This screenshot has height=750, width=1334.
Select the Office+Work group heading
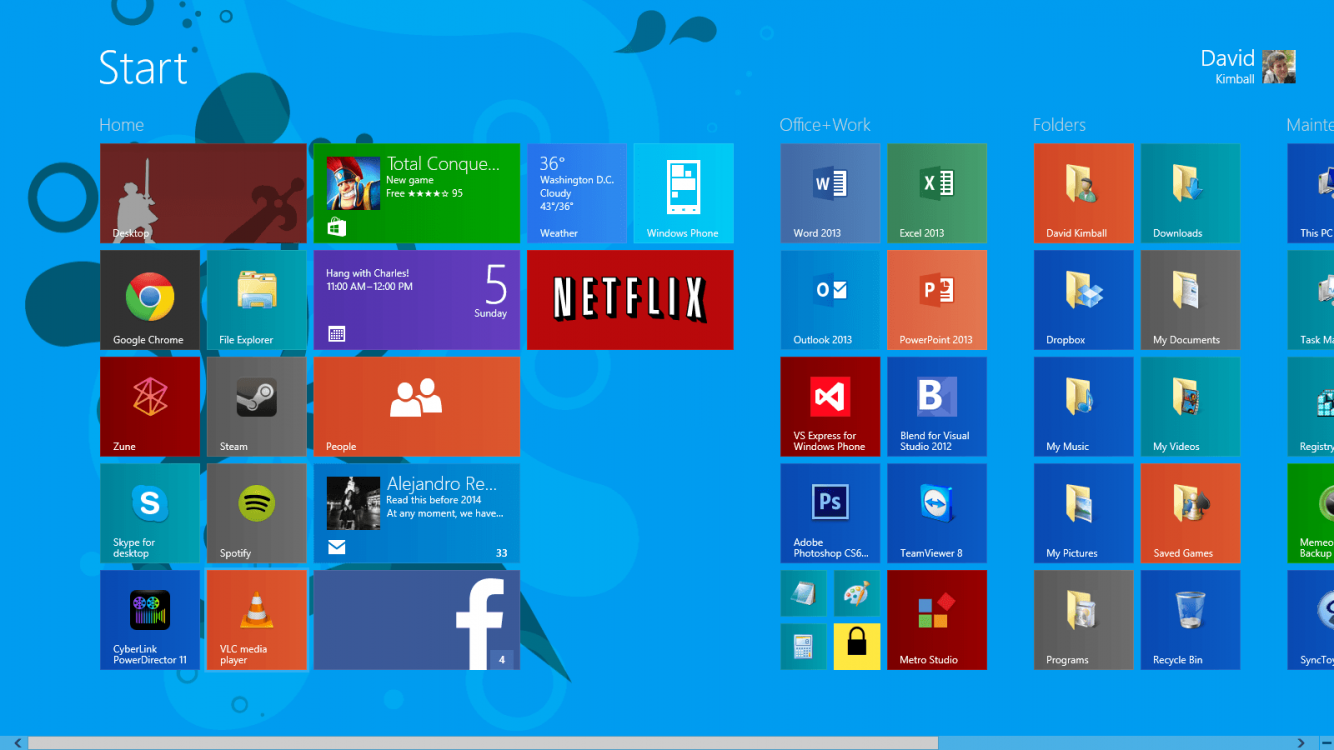click(x=825, y=125)
